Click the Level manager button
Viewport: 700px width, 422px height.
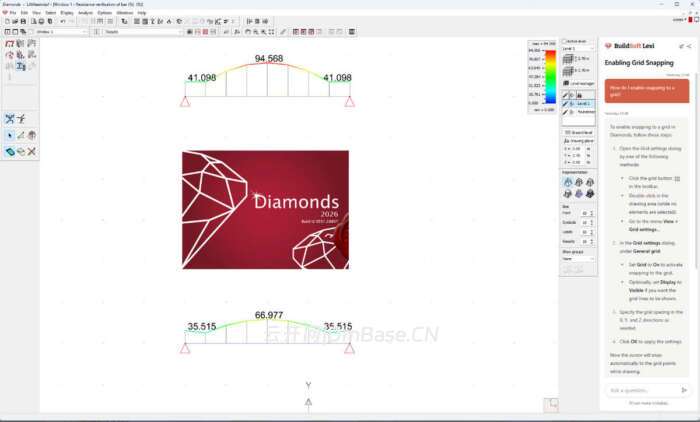(579, 84)
